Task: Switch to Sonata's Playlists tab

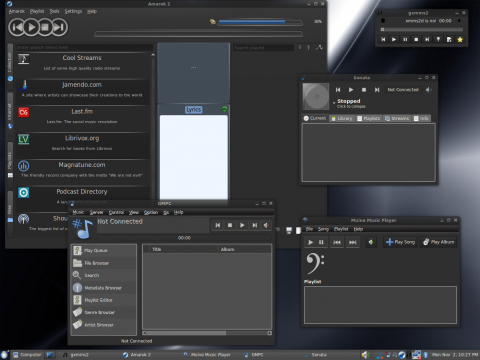Action: pos(369,118)
